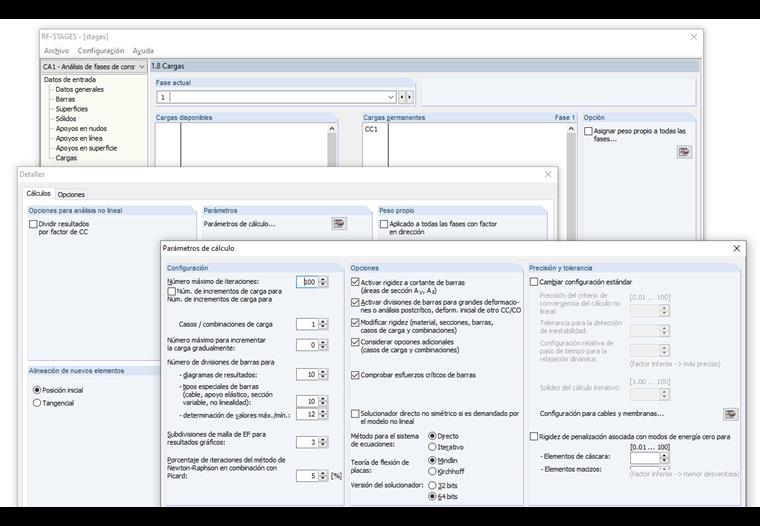Uncheck Activar divisiones de barras para grandes deformaciones

coord(355,302)
